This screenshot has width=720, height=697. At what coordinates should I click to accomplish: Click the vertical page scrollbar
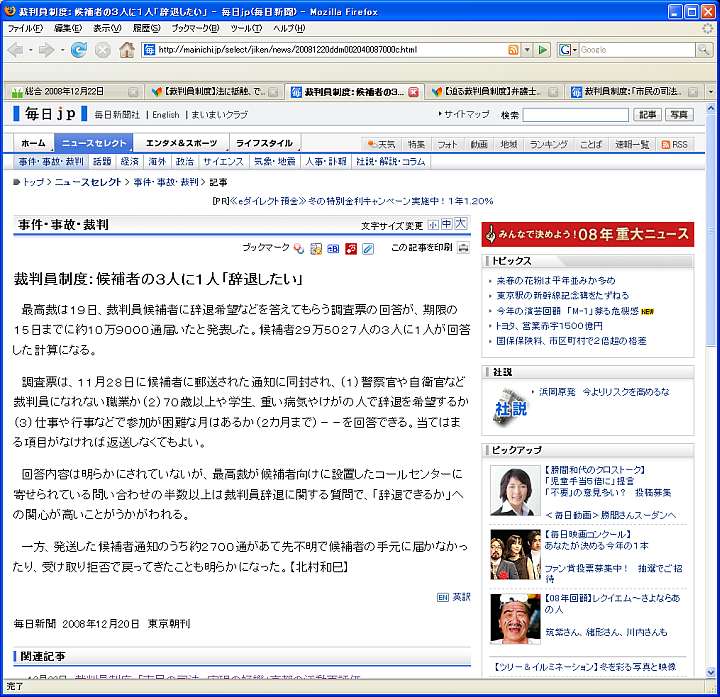pos(711,400)
